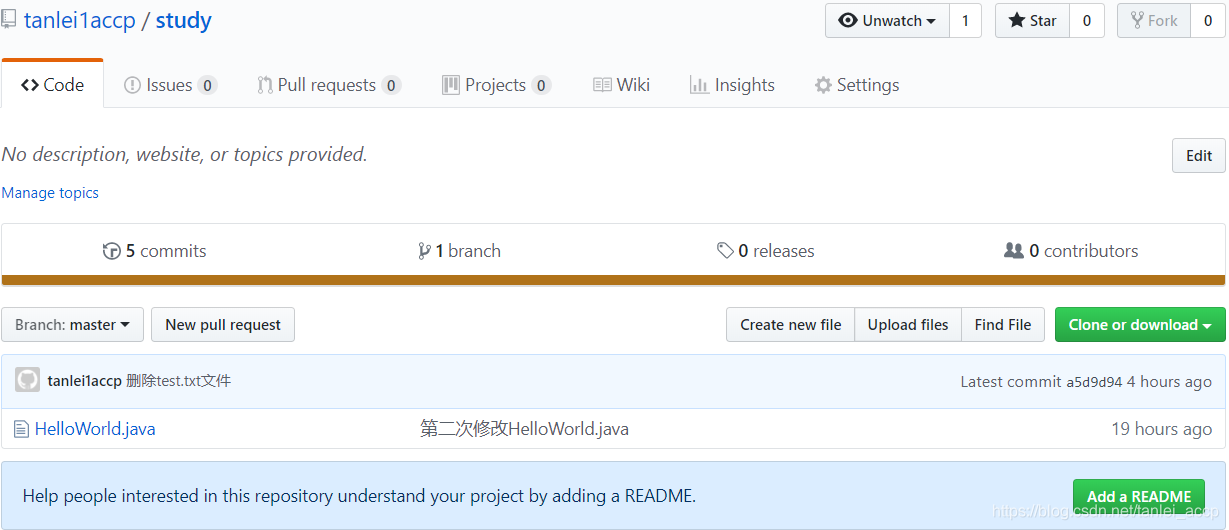Switch to the Settings tab
Image resolution: width=1229 pixels, height=530 pixels.
857,85
